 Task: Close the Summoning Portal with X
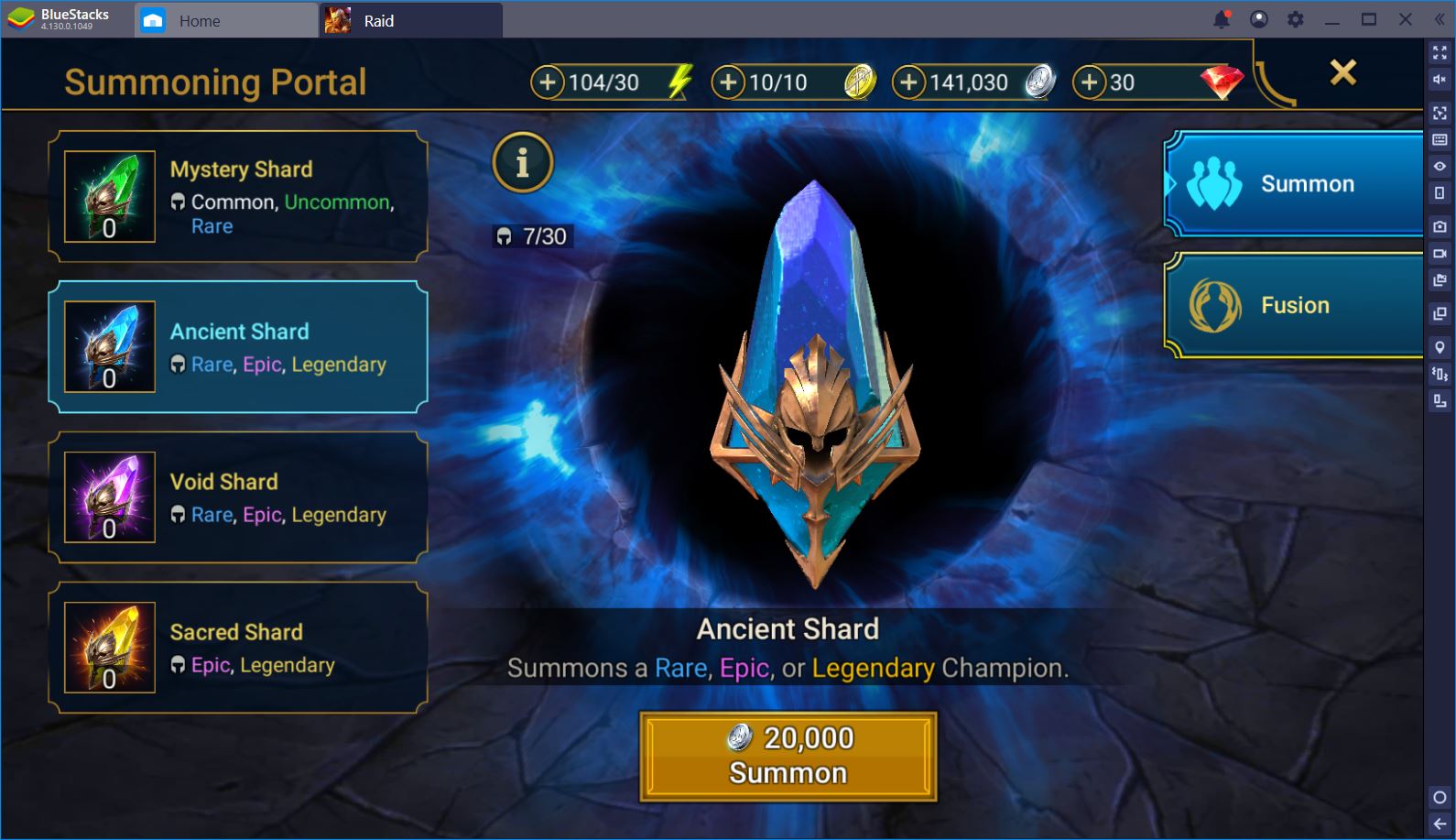[1342, 72]
